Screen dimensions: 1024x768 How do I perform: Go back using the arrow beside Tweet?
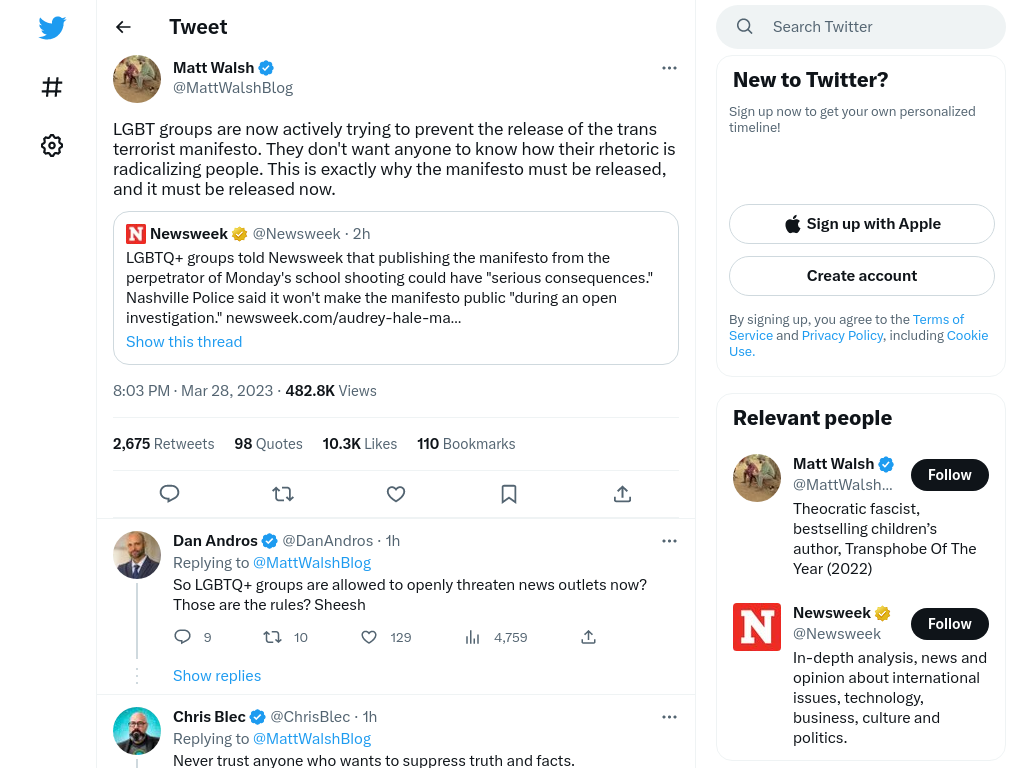pyautogui.click(x=123, y=27)
